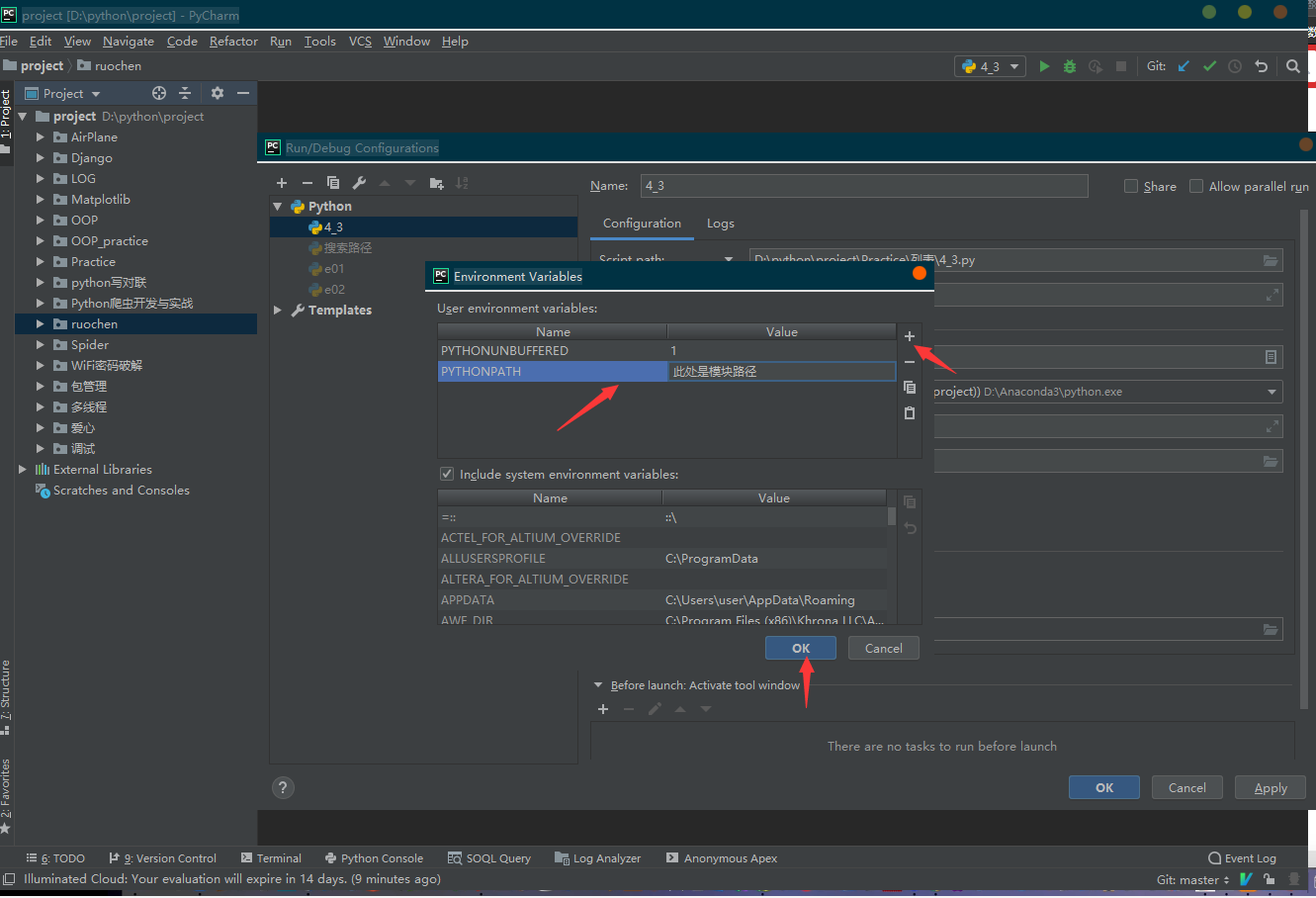Show Git history clock icon
This screenshot has height=898, width=1316.
[x=1235, y=66]
